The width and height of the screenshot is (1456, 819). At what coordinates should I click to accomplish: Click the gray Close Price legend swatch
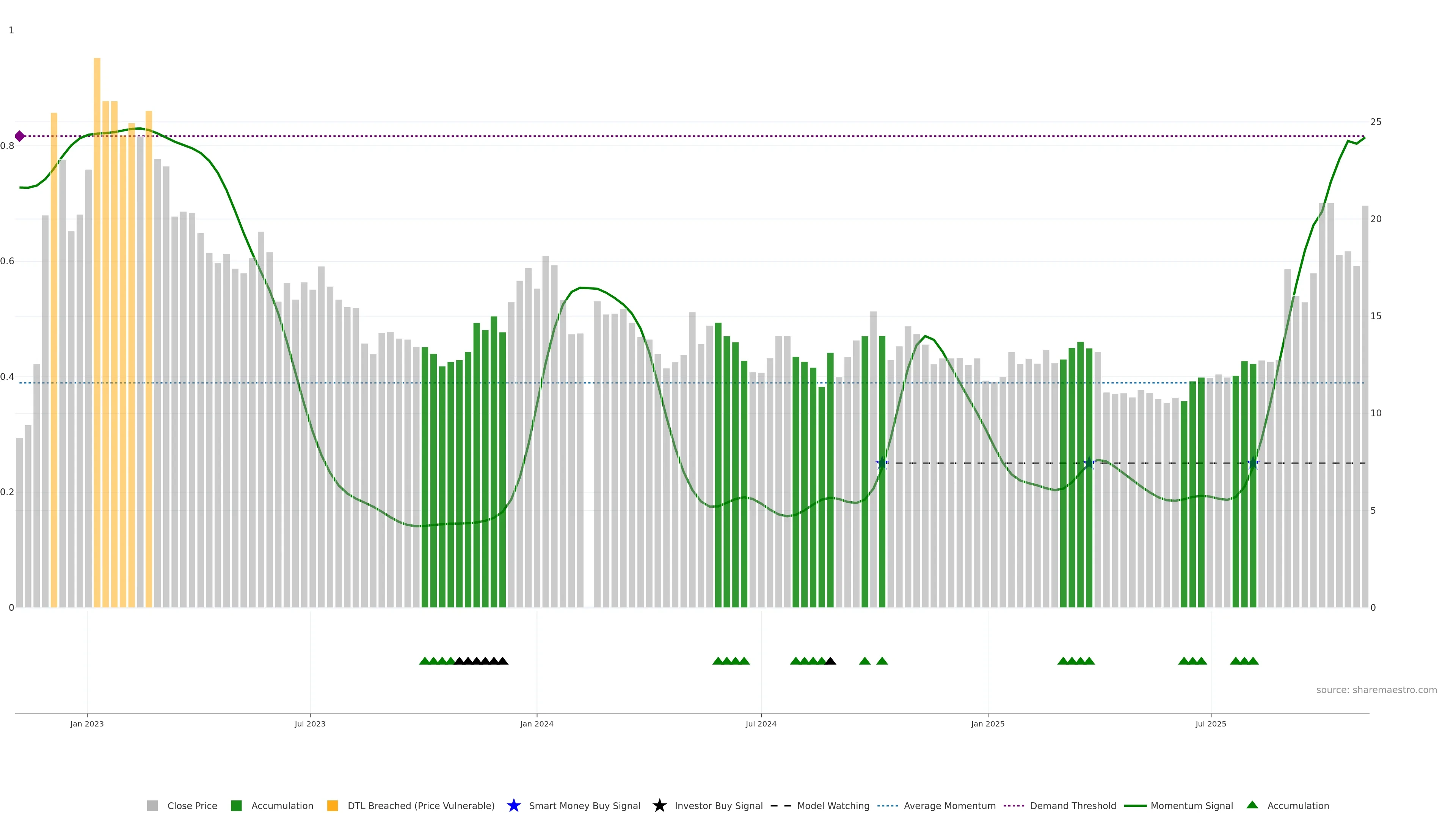pyautogui.click(x=152, y=806)
